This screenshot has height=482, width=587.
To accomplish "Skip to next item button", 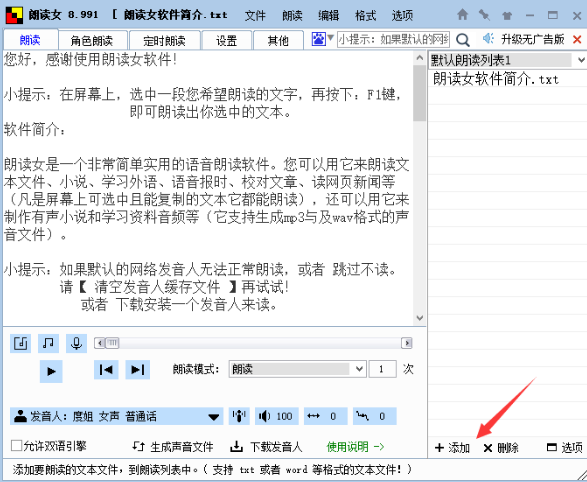I will 137,370.
